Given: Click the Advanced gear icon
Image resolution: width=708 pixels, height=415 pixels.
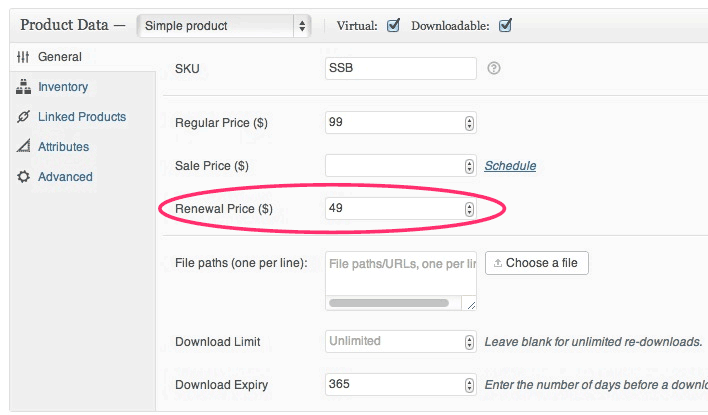Looking at the screenshot, I should (x=23, y=177).
